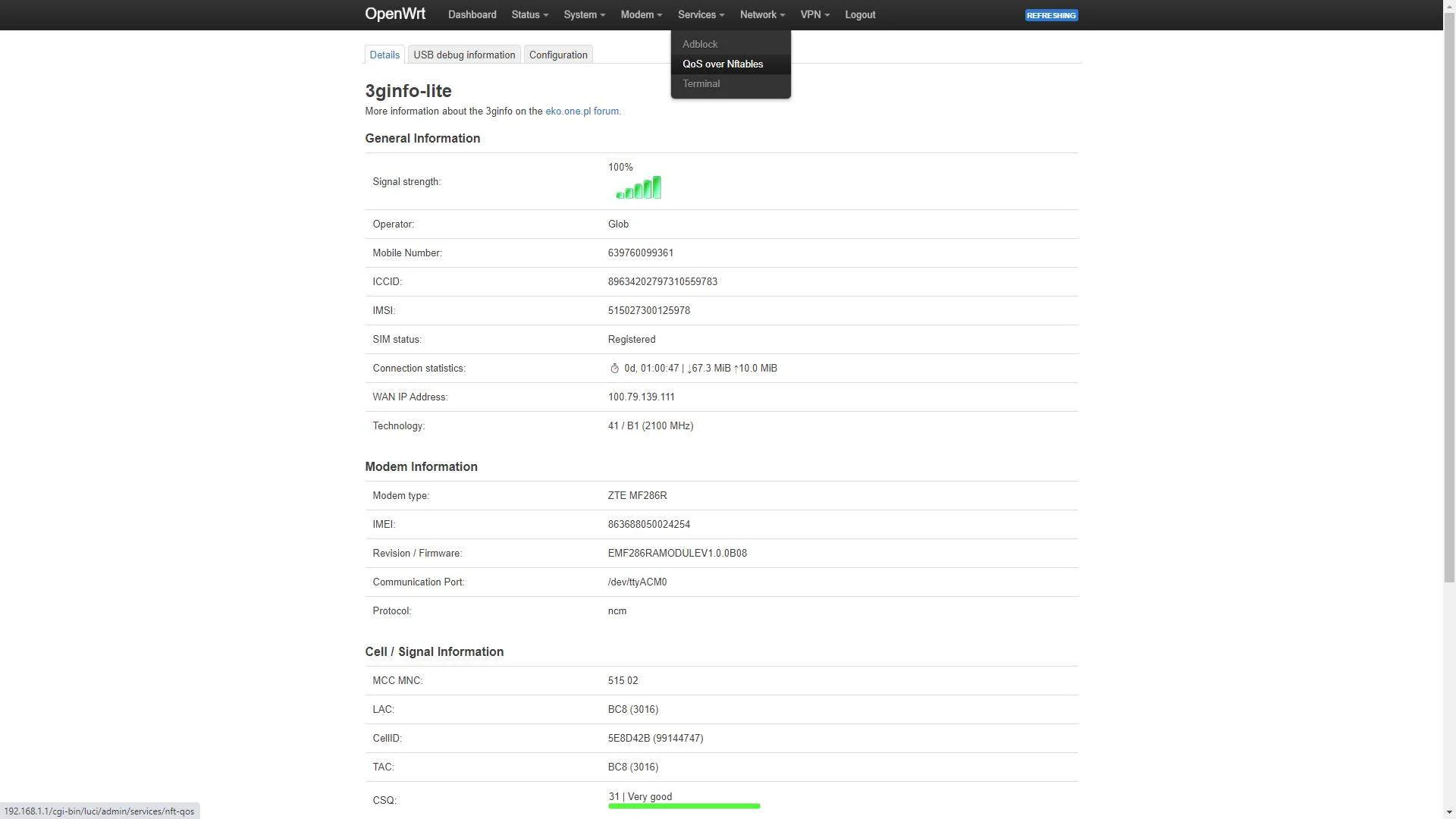
Task: Switch to USB debug information tab
Action: 464,55
